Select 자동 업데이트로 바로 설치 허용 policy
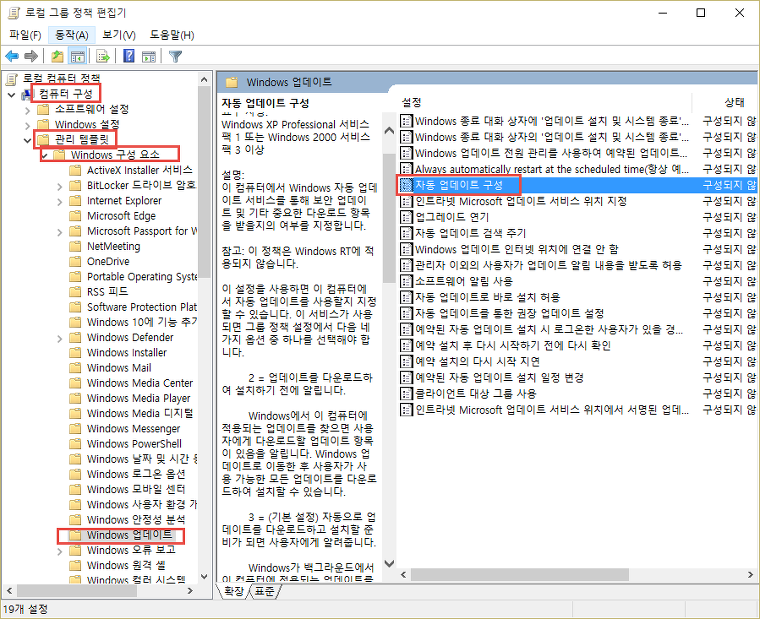Screen dimensions: 760x619 click(x=488, y=297)
